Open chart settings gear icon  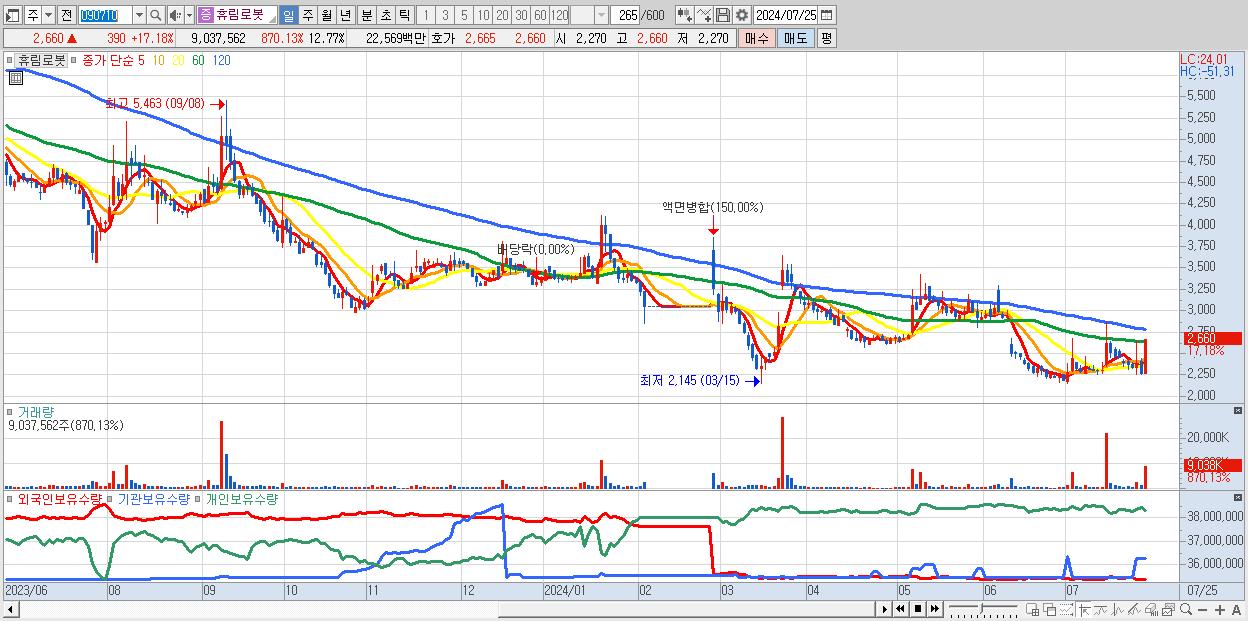tap(741, 15)
